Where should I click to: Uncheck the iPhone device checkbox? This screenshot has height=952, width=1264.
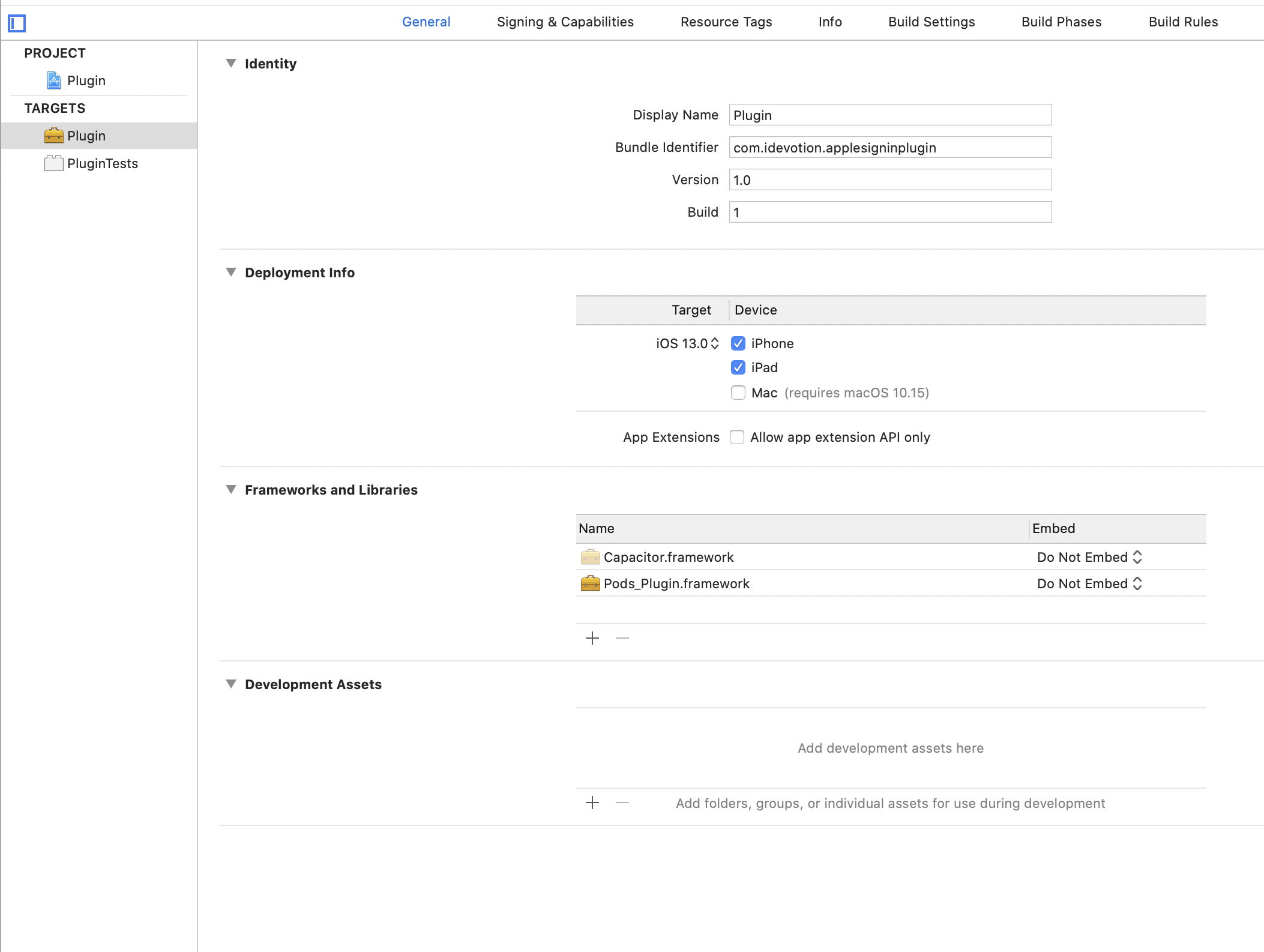(738, 343)
